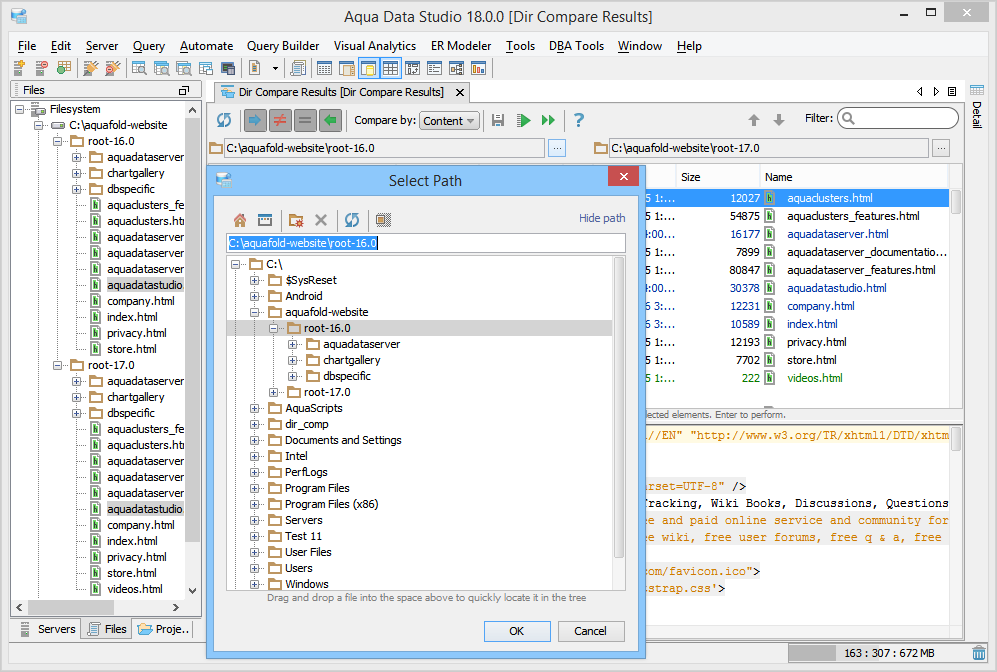Toggle the left-only blue arrow filter

[255, 120]
